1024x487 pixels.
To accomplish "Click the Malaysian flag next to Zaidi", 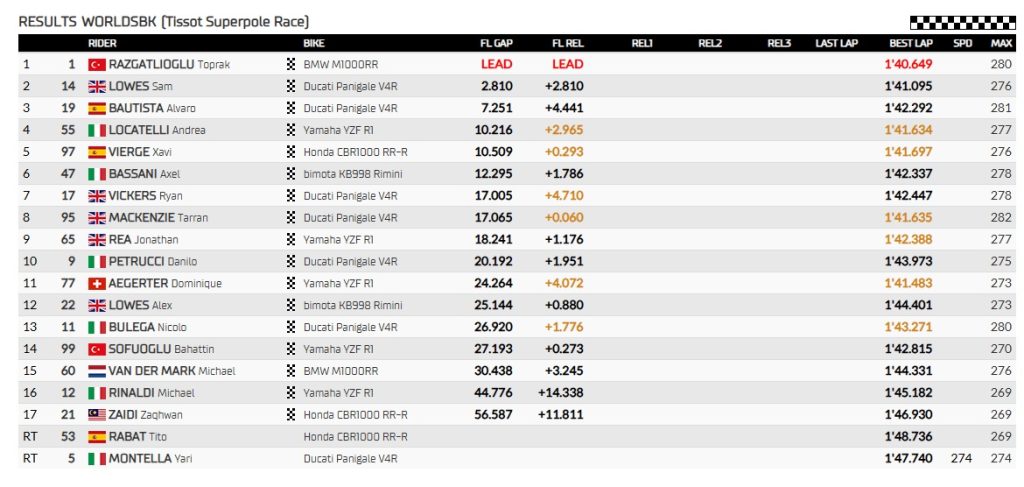I will pyautogui.click(x=97, y=415).
